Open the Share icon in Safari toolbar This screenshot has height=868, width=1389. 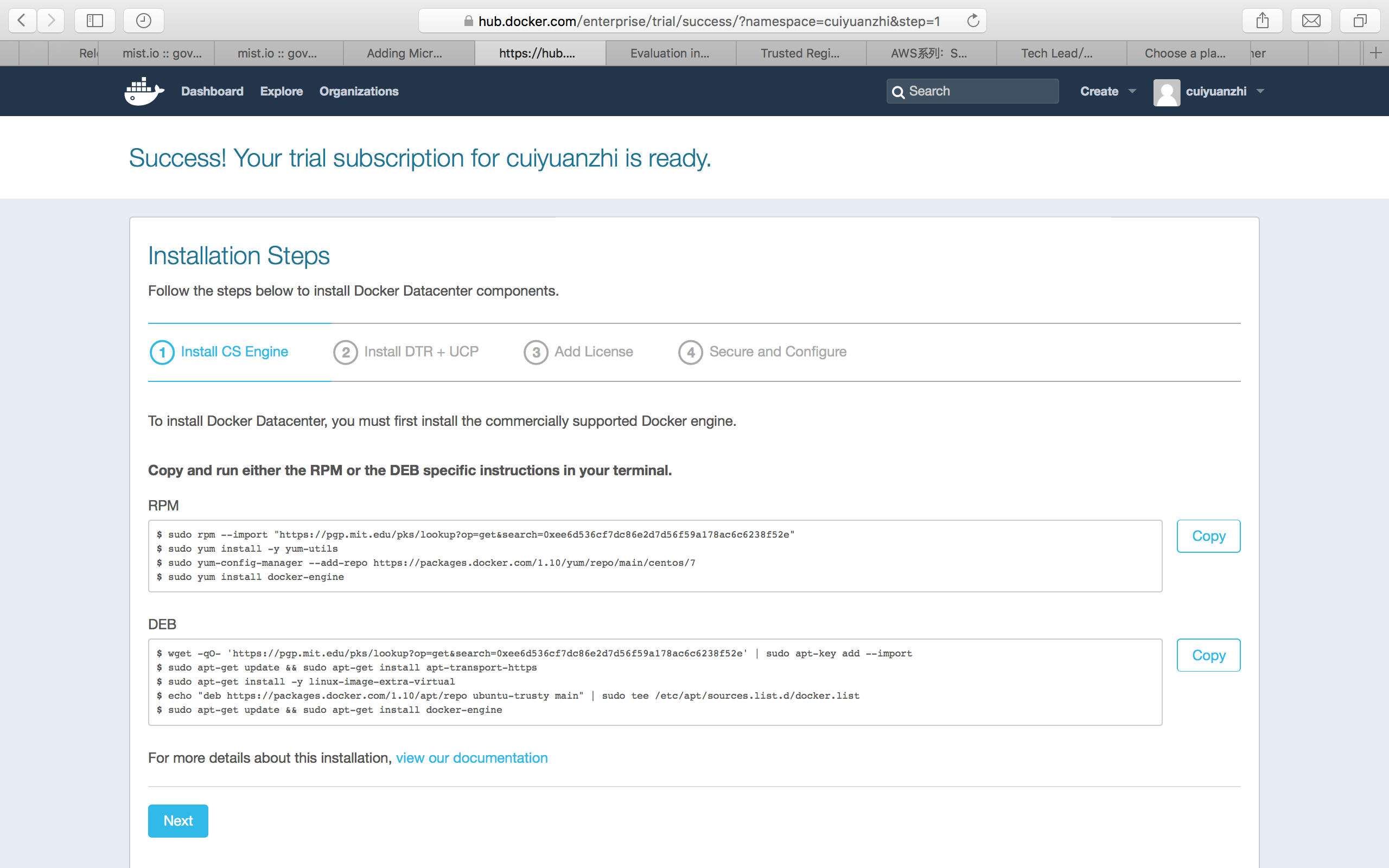point(1262,21)
